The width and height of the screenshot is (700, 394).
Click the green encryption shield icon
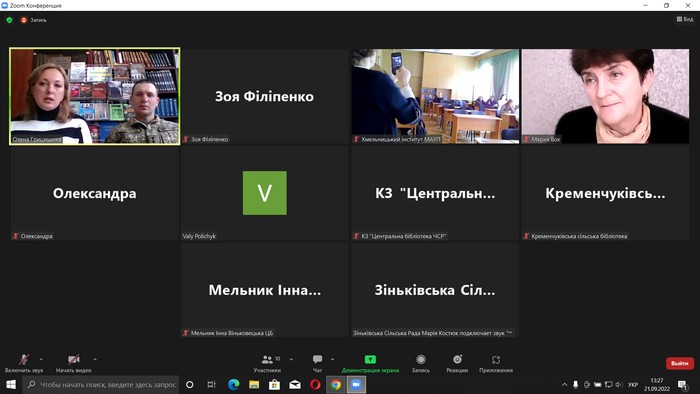click(9, 20)
